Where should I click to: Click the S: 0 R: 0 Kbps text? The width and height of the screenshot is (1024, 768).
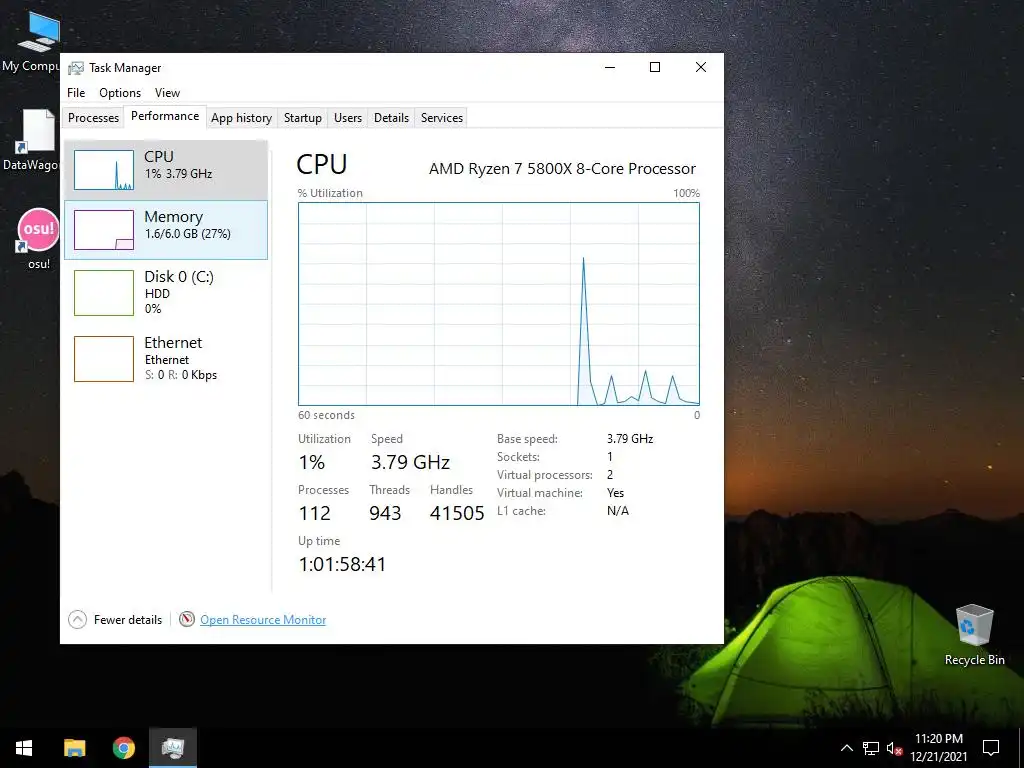coord(181,375)
